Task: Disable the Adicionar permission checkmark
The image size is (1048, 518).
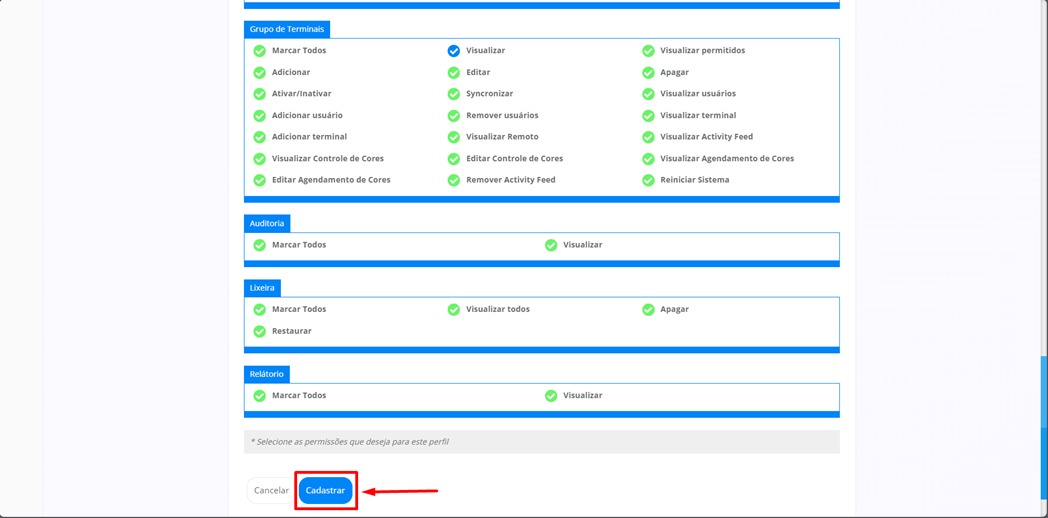Action: click(260, 73)
